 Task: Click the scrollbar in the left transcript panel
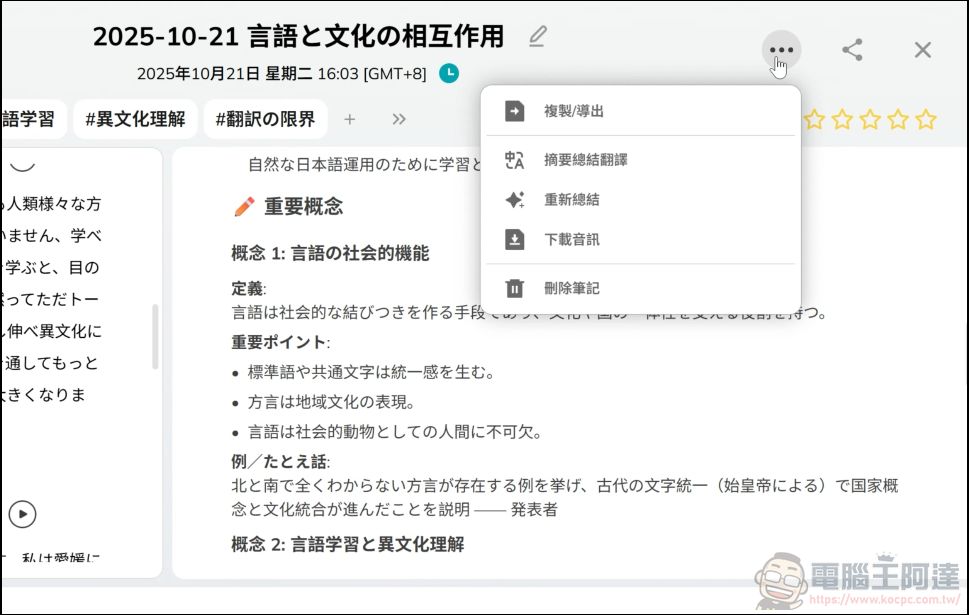coord(153,335)
